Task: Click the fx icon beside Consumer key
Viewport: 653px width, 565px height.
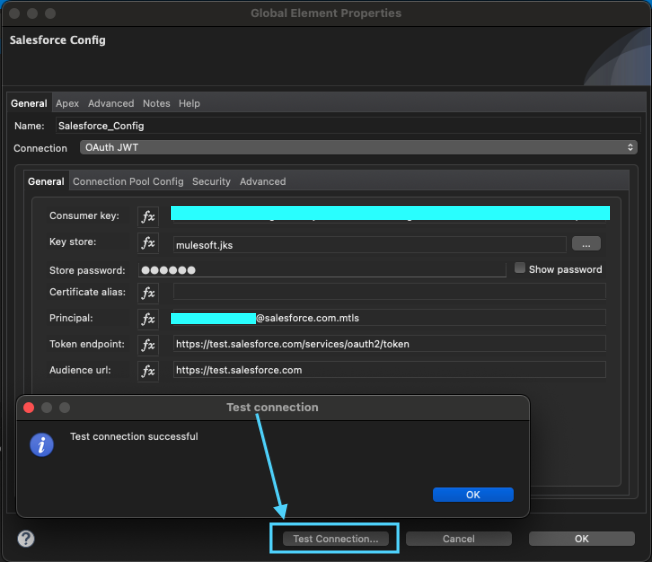Action: [x=148, y=217]
